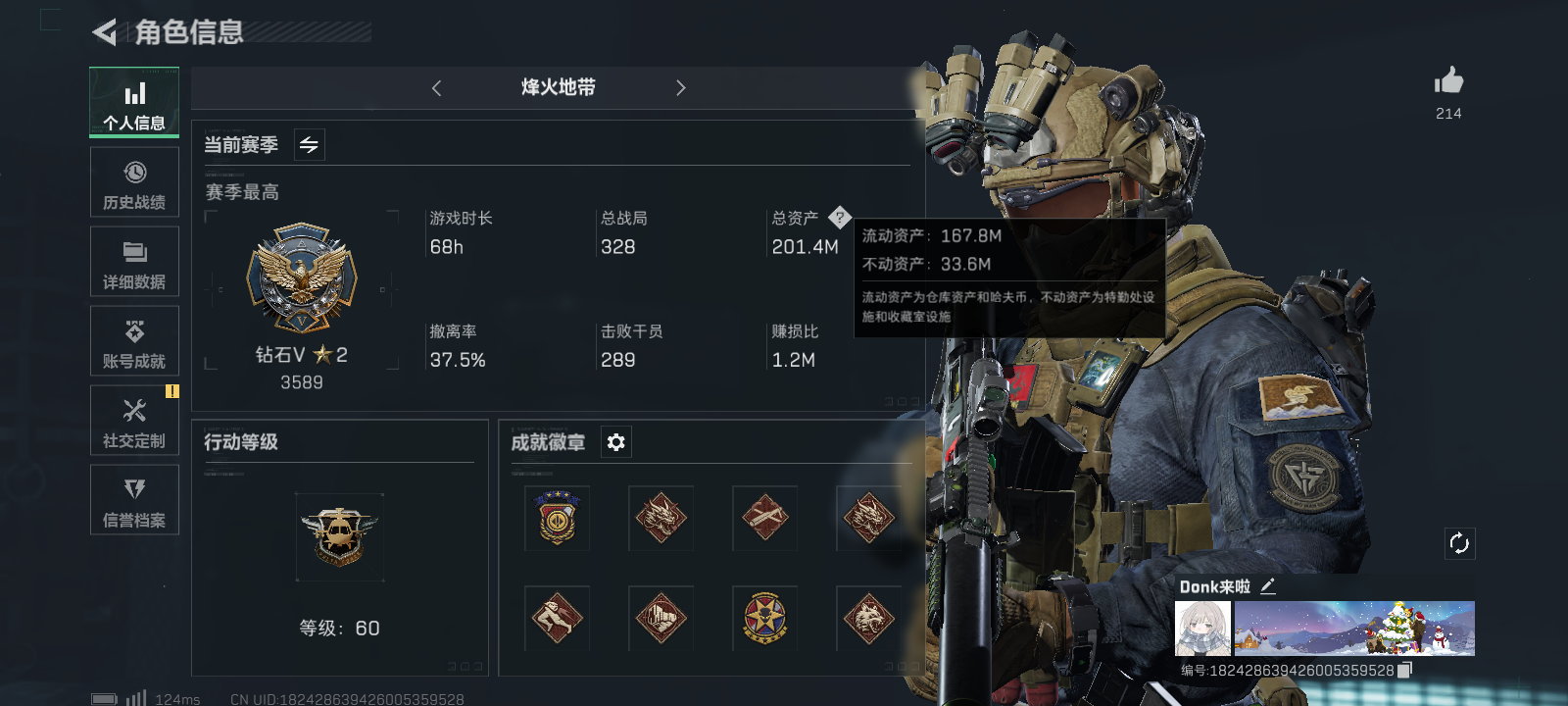Select the star-circle achievement badge
The width and height of the screenshot is (1568, 706).
pos(764,618)
